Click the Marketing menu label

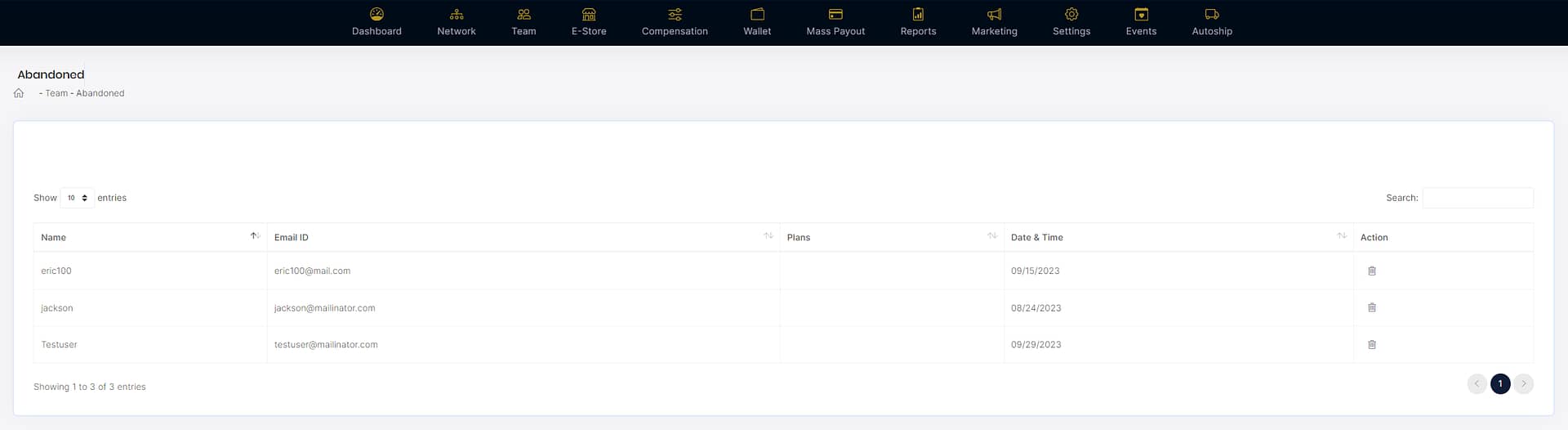point(994,31)
